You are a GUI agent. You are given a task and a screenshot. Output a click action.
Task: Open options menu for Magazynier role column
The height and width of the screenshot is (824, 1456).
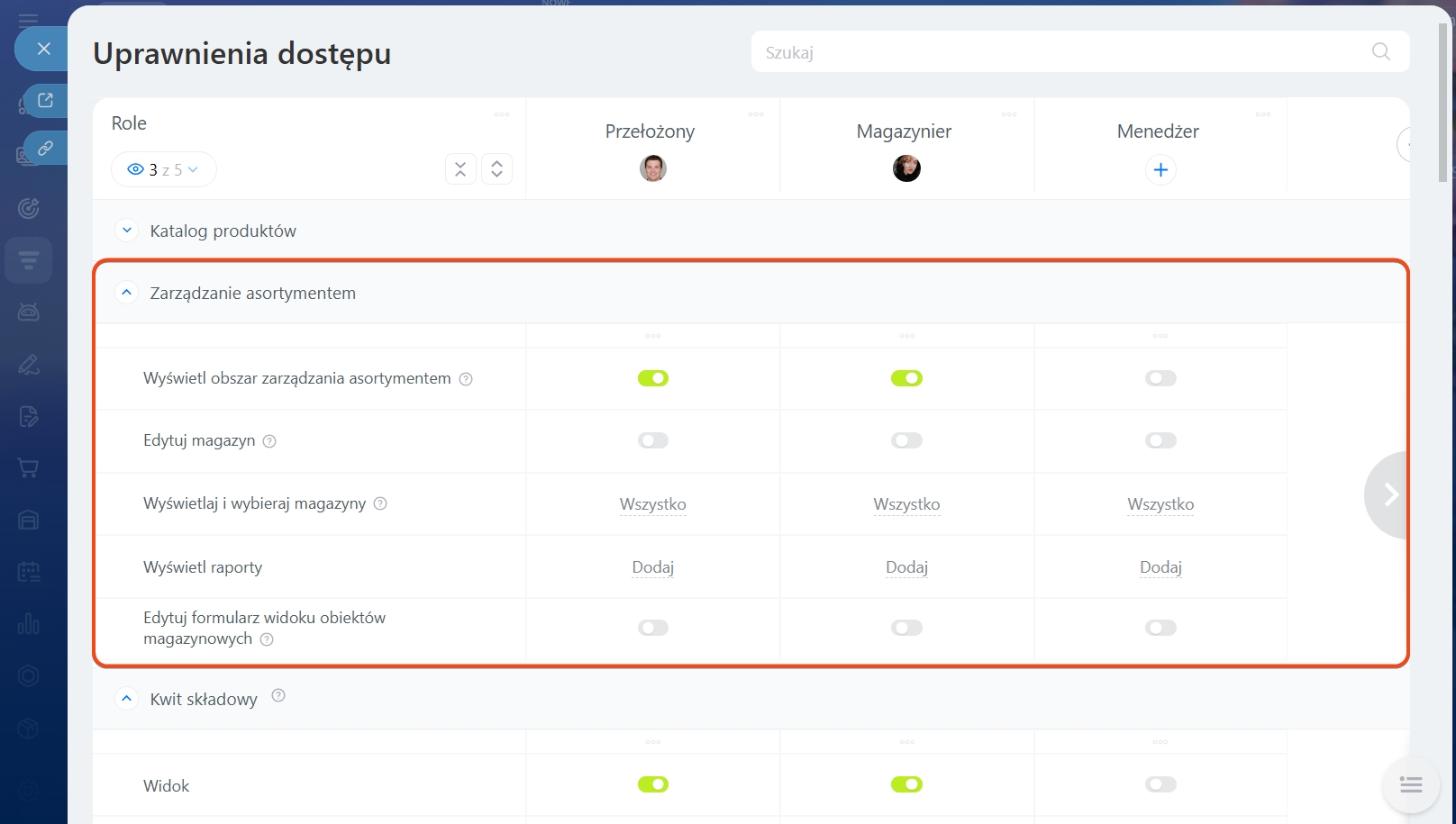point(1009,114)
